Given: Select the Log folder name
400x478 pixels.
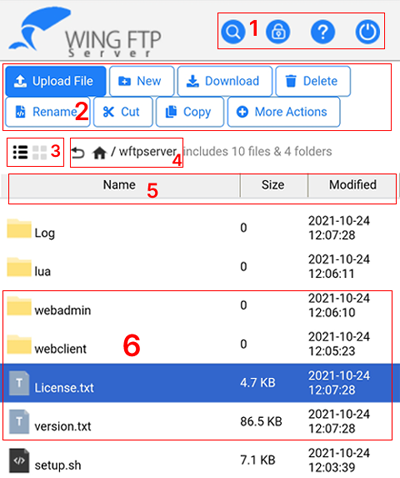Looking at the screenshot, I should pyautogui.click(x=45, y=233).
